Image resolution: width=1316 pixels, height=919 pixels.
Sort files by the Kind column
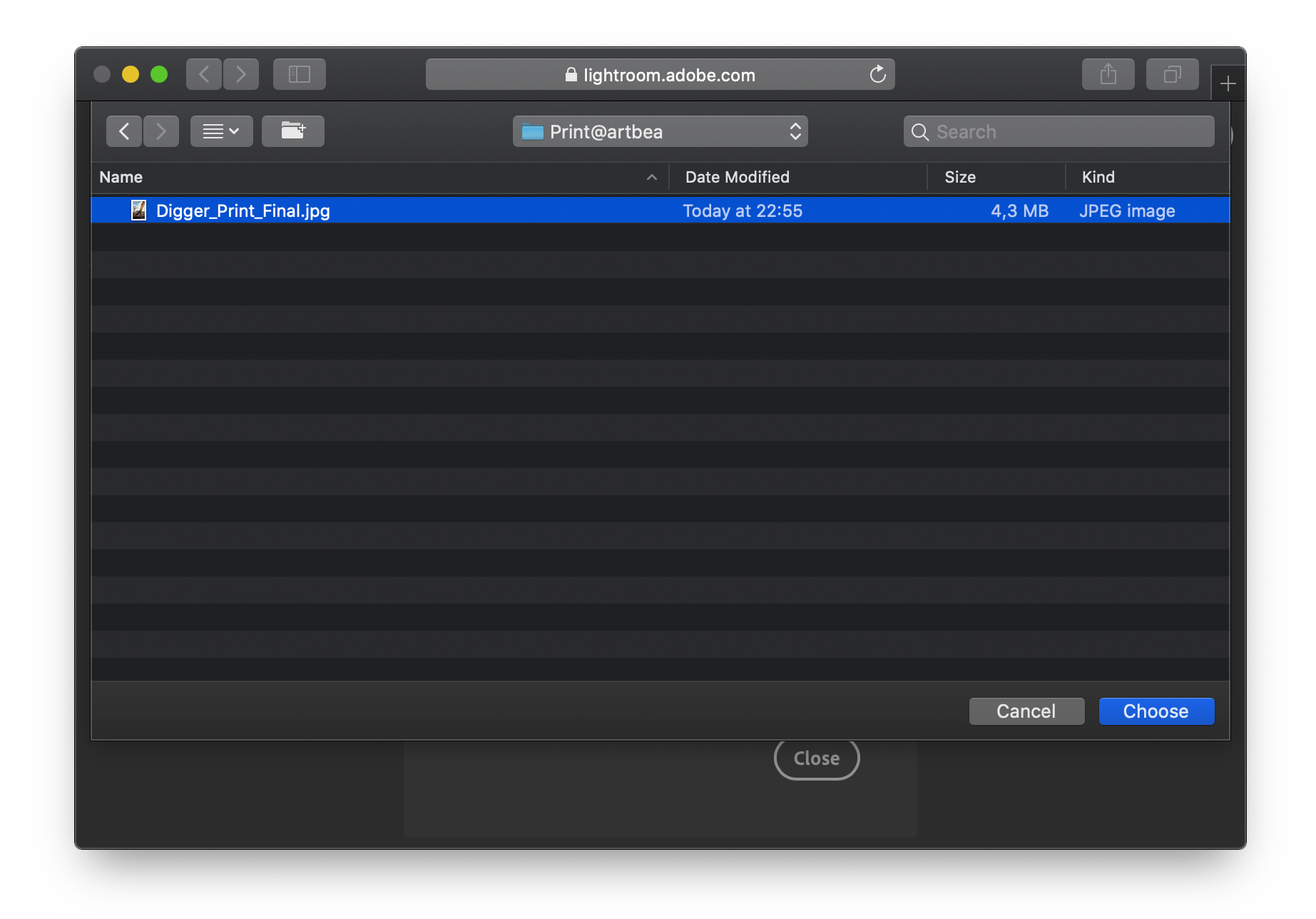click(1148, 177)
